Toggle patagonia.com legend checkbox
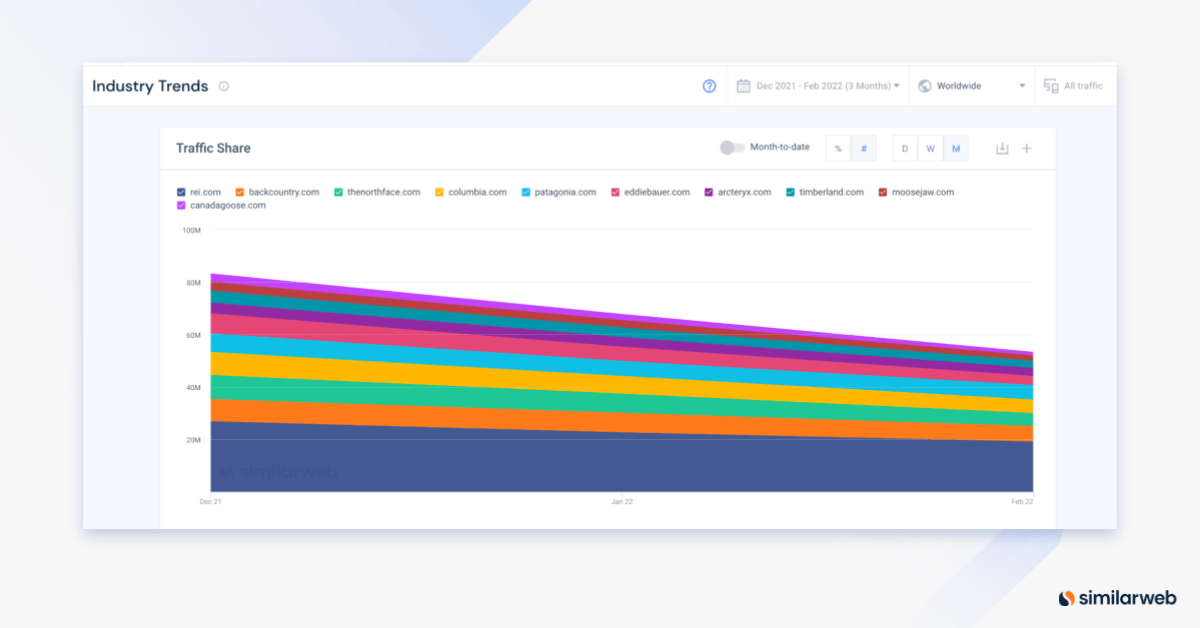Screen dimensions: 1200x628 coord(526,192)
